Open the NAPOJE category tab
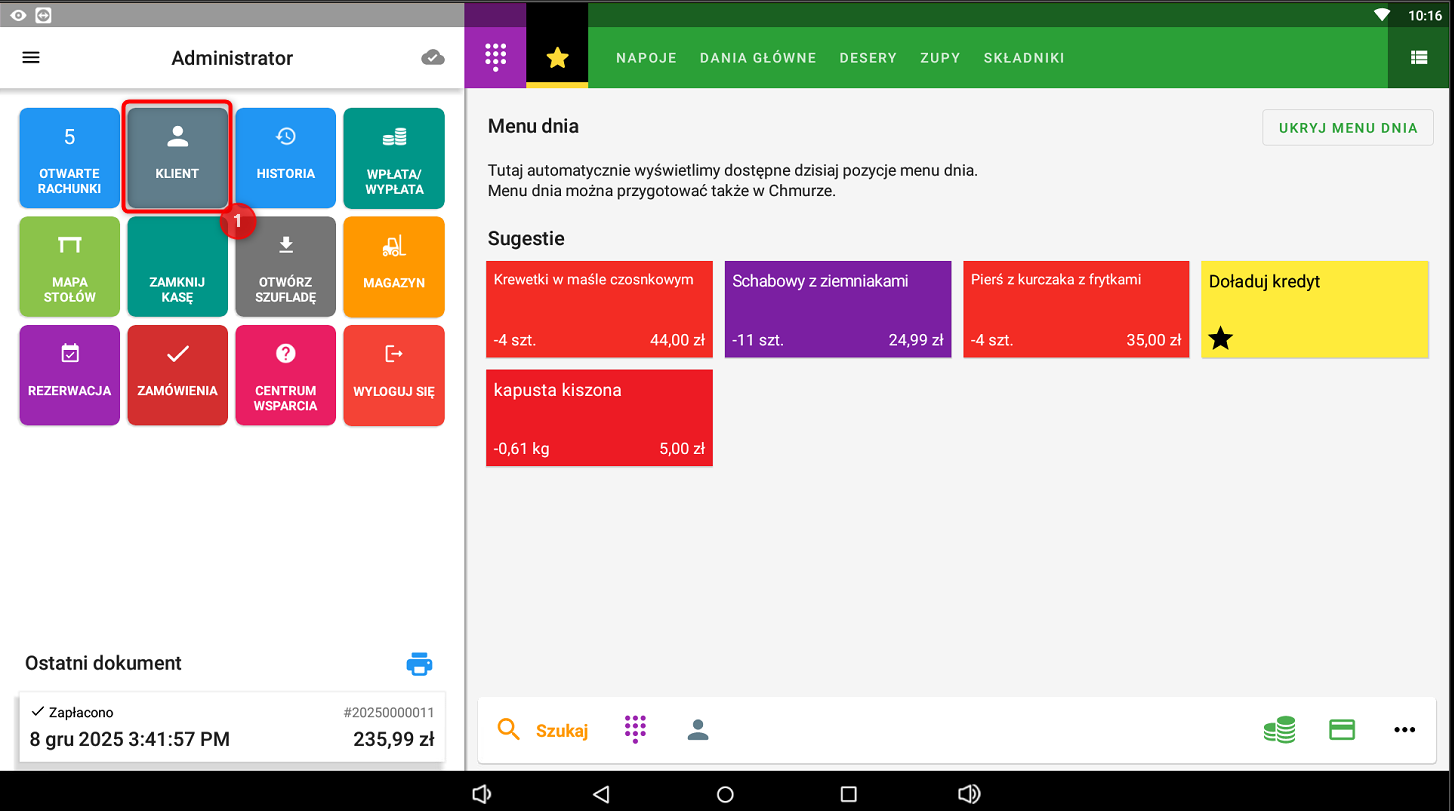Screen dimensions: 1454x811 (646, 58)
